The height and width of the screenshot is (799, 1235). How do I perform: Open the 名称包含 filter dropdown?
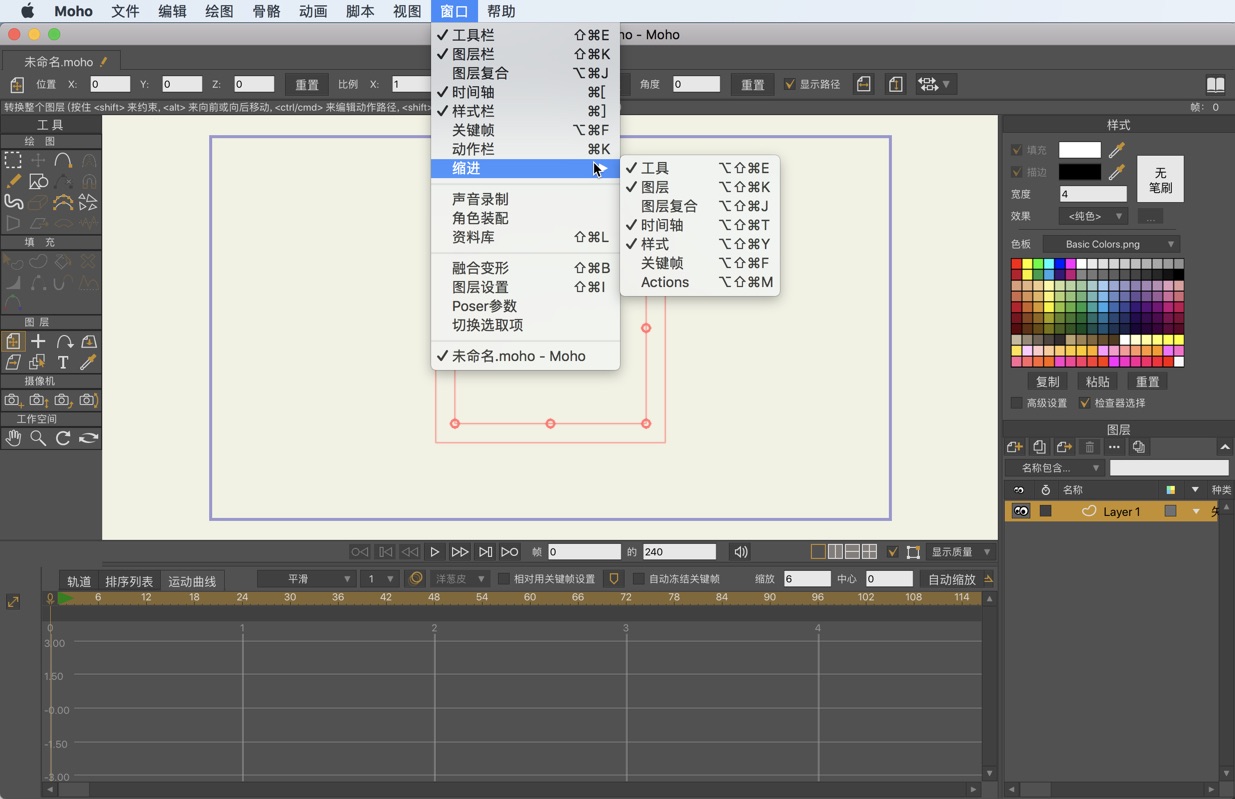1055,467
